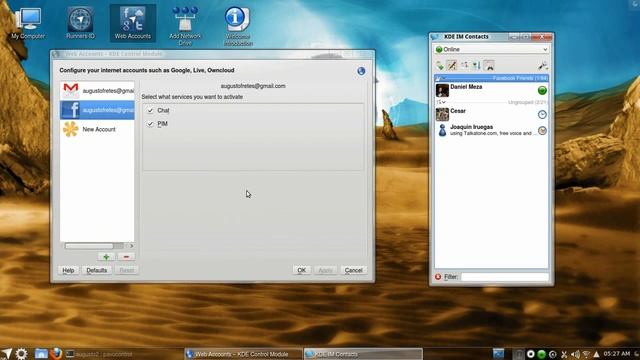Screen dimensions: 640x360
Task: Click the blue globe icon in the Web Accounts header
Action: click(x=361, y=71)
